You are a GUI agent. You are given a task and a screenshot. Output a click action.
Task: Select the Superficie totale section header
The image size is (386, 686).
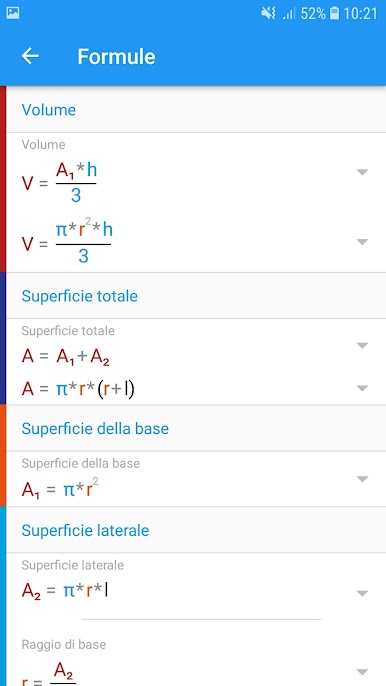coord(196,296)
